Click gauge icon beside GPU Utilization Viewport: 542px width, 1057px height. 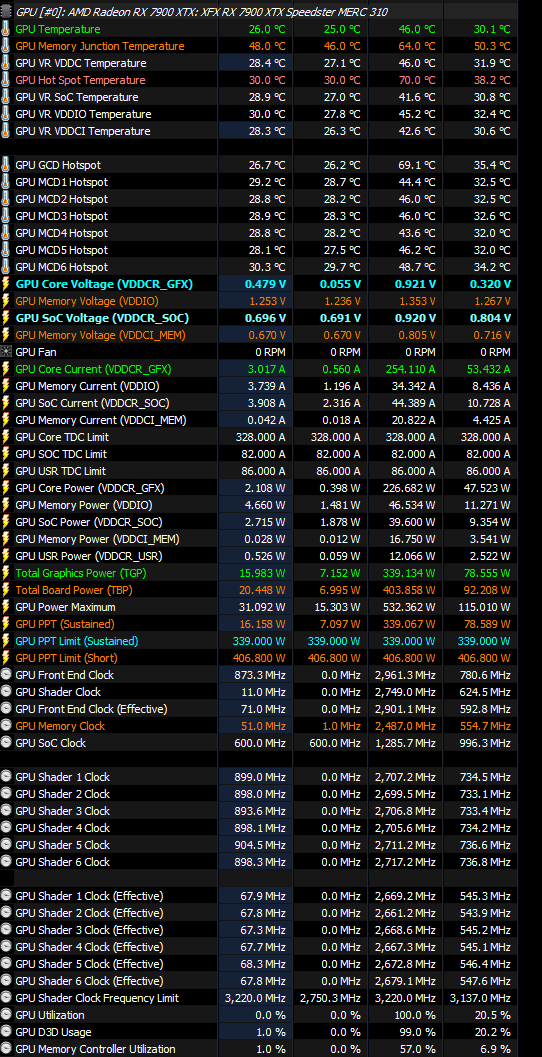[x=7, y=1015]
